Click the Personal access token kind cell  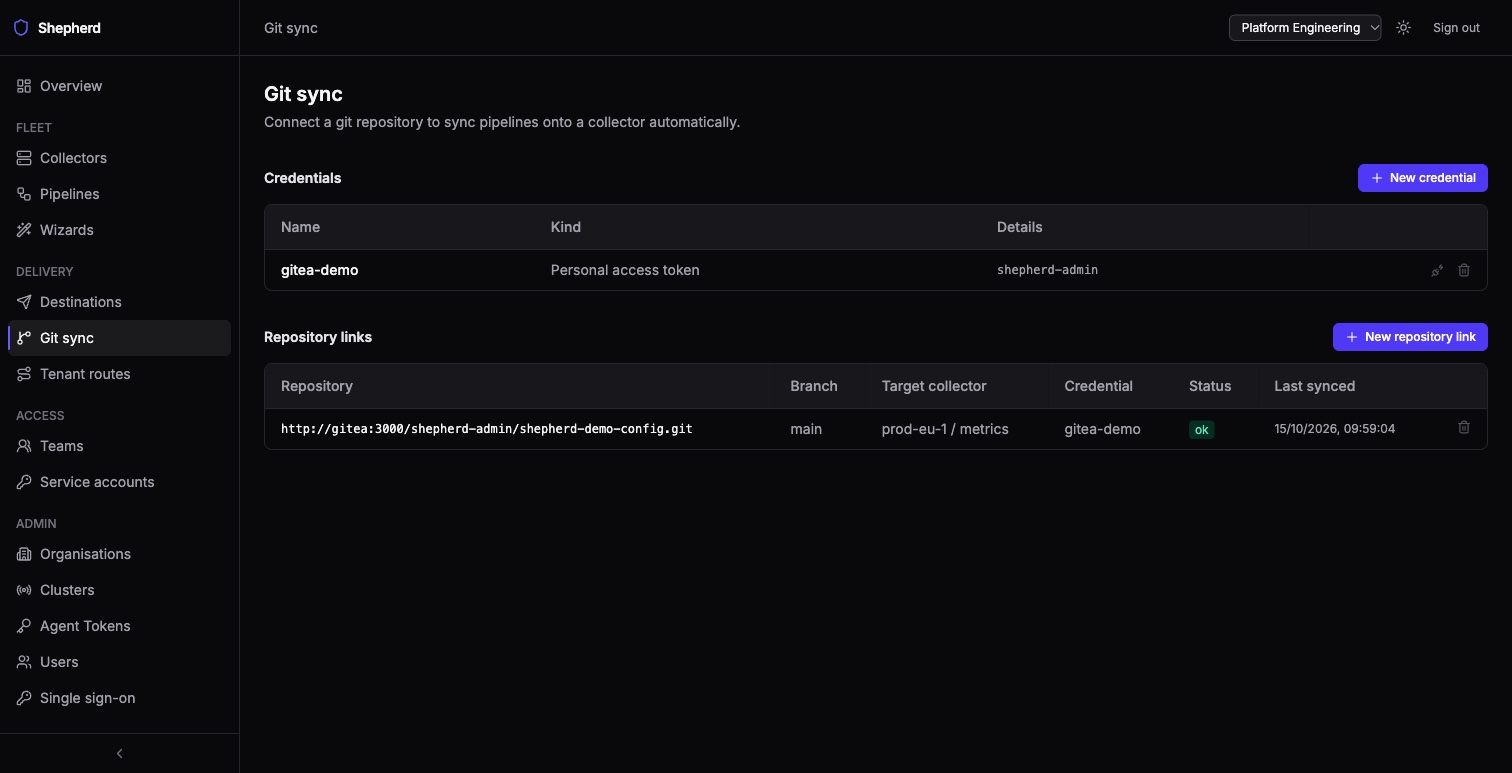(625, 270)
